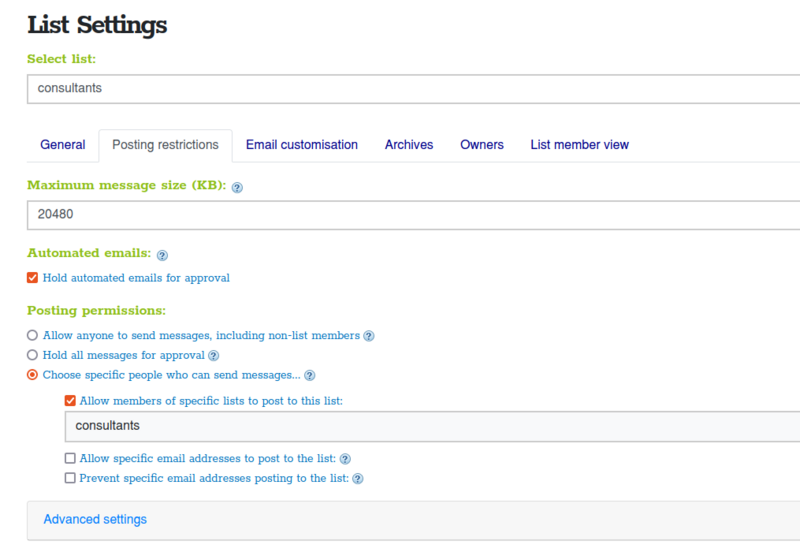Open help for allowing anyone to send messages
This screenshot has height=552, width=800.
369,336
